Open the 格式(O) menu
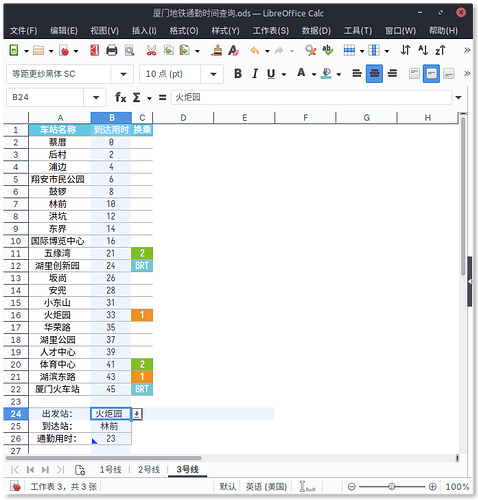This screenshot has width=478, height=500. point(184,31)
